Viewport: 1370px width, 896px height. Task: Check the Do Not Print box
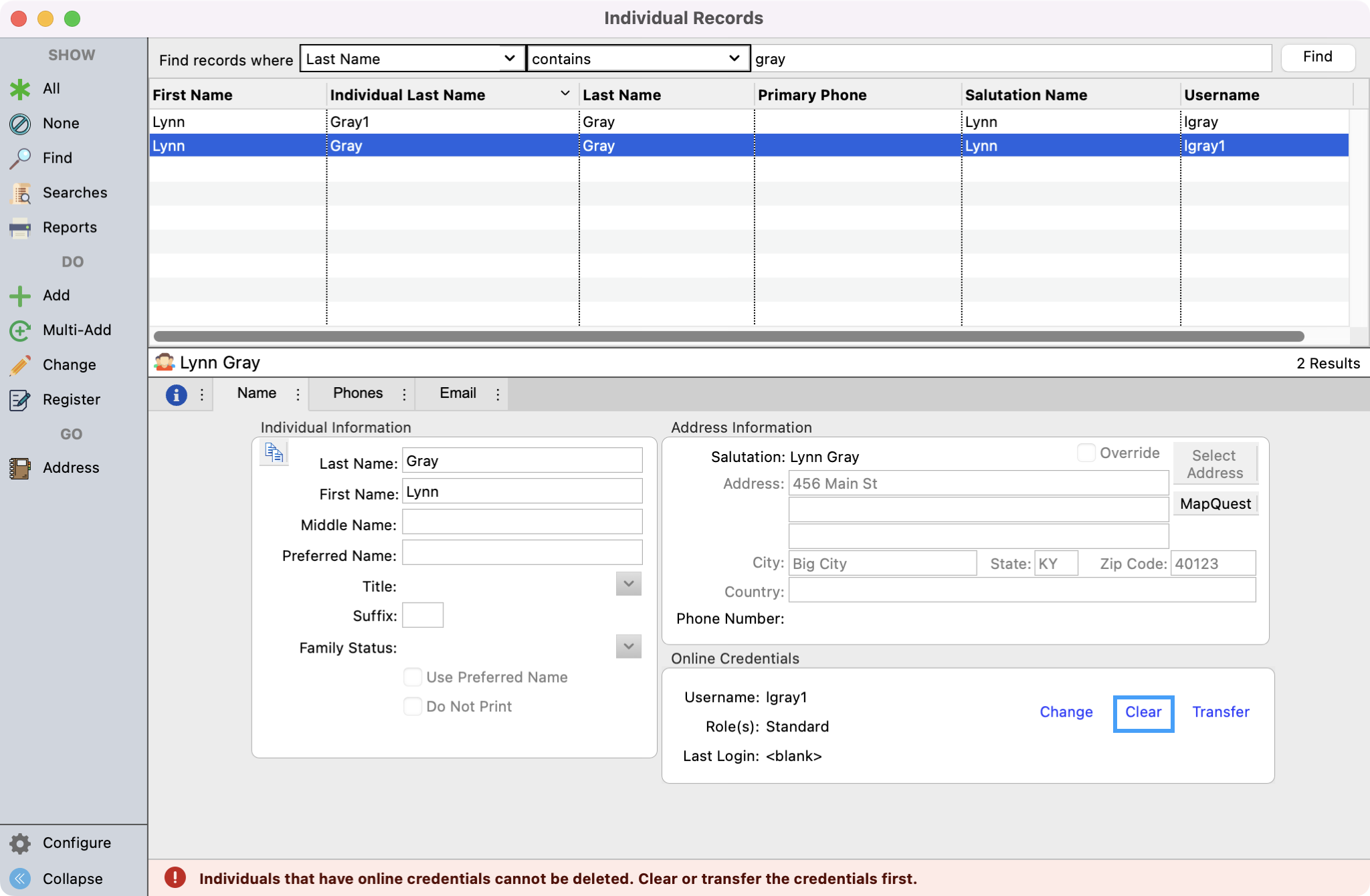(413, 707)
